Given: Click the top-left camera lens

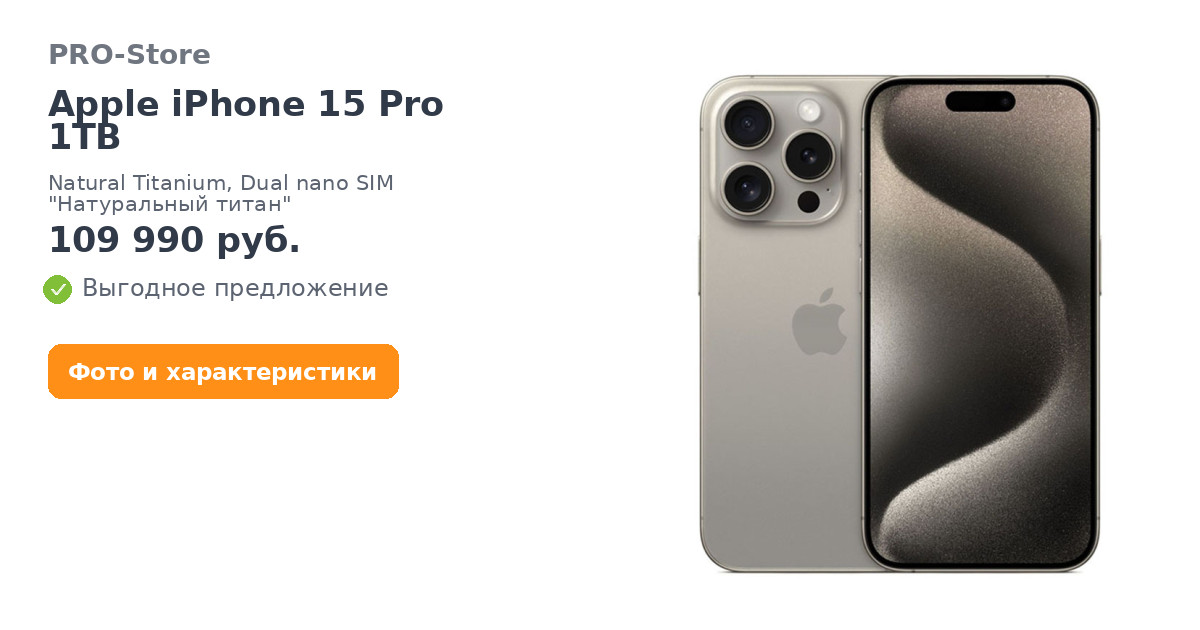Looking at the screenshot, I should tap(747, 124).
